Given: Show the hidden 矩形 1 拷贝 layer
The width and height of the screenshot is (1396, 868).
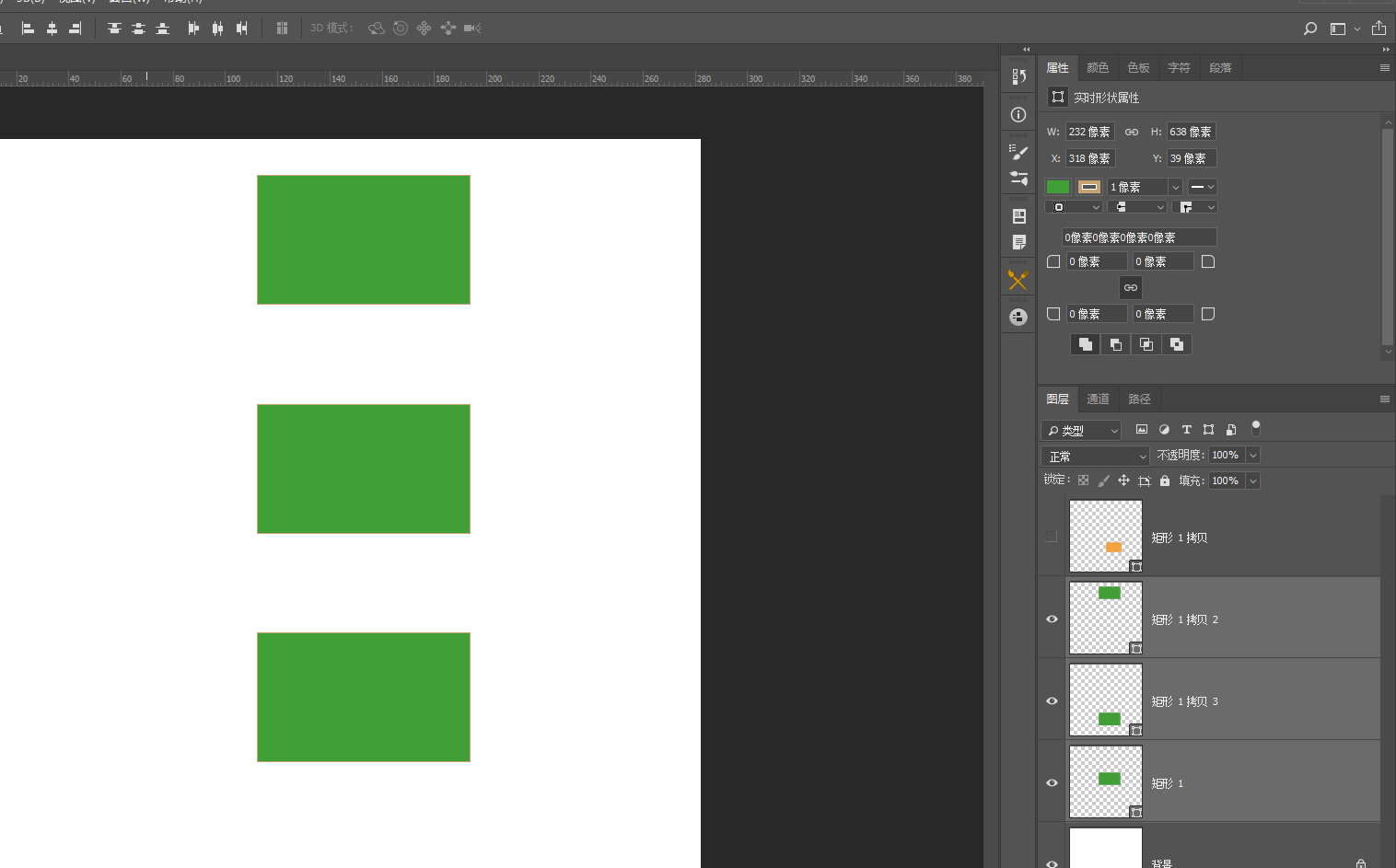Looking at the screenshot, I should coord(1052,537).
